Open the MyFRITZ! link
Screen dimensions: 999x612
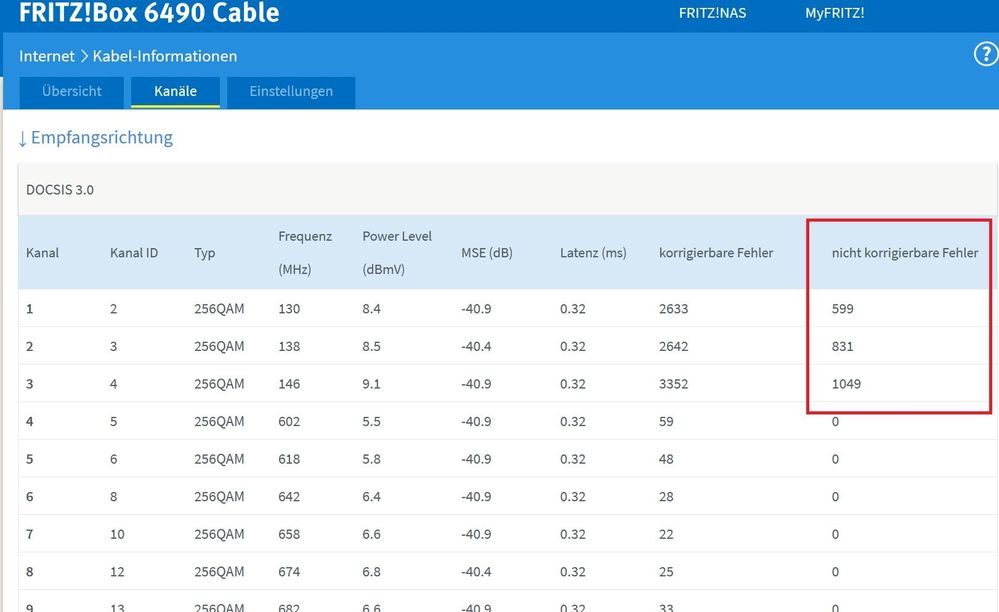coord(834,13)
